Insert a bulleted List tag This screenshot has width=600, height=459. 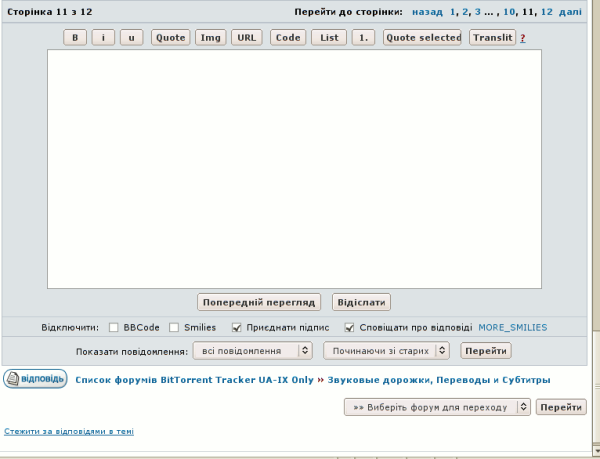(x=329, y=37)
